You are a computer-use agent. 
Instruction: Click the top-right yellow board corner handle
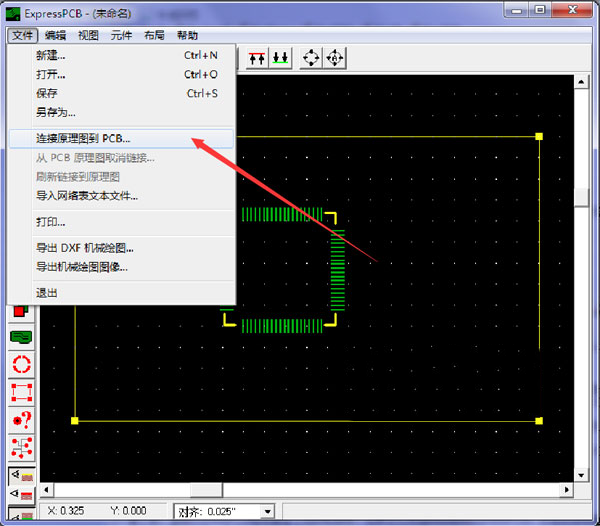(x=539, y=137)
